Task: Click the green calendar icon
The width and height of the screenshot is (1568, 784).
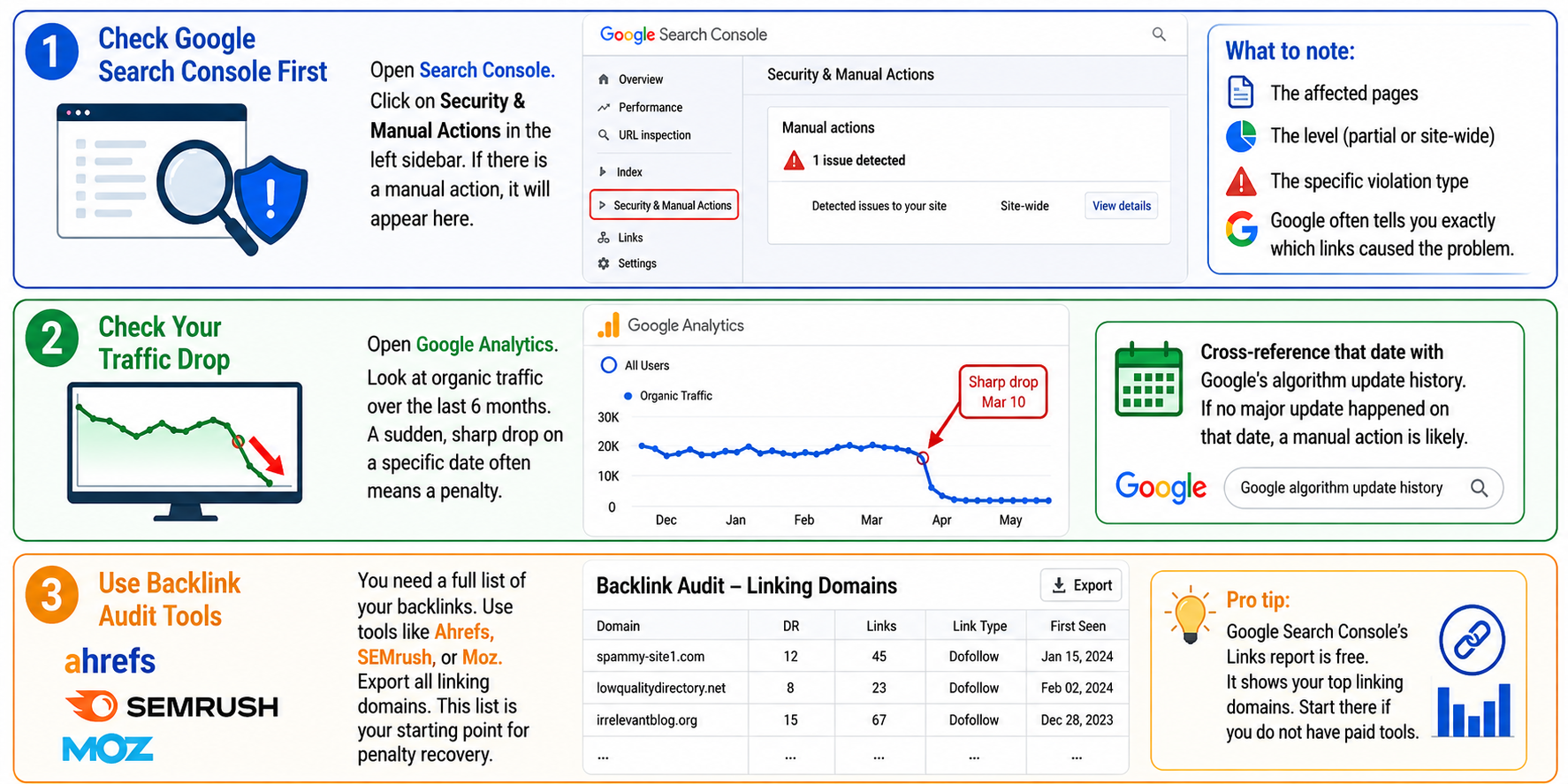Action: 1148,379
